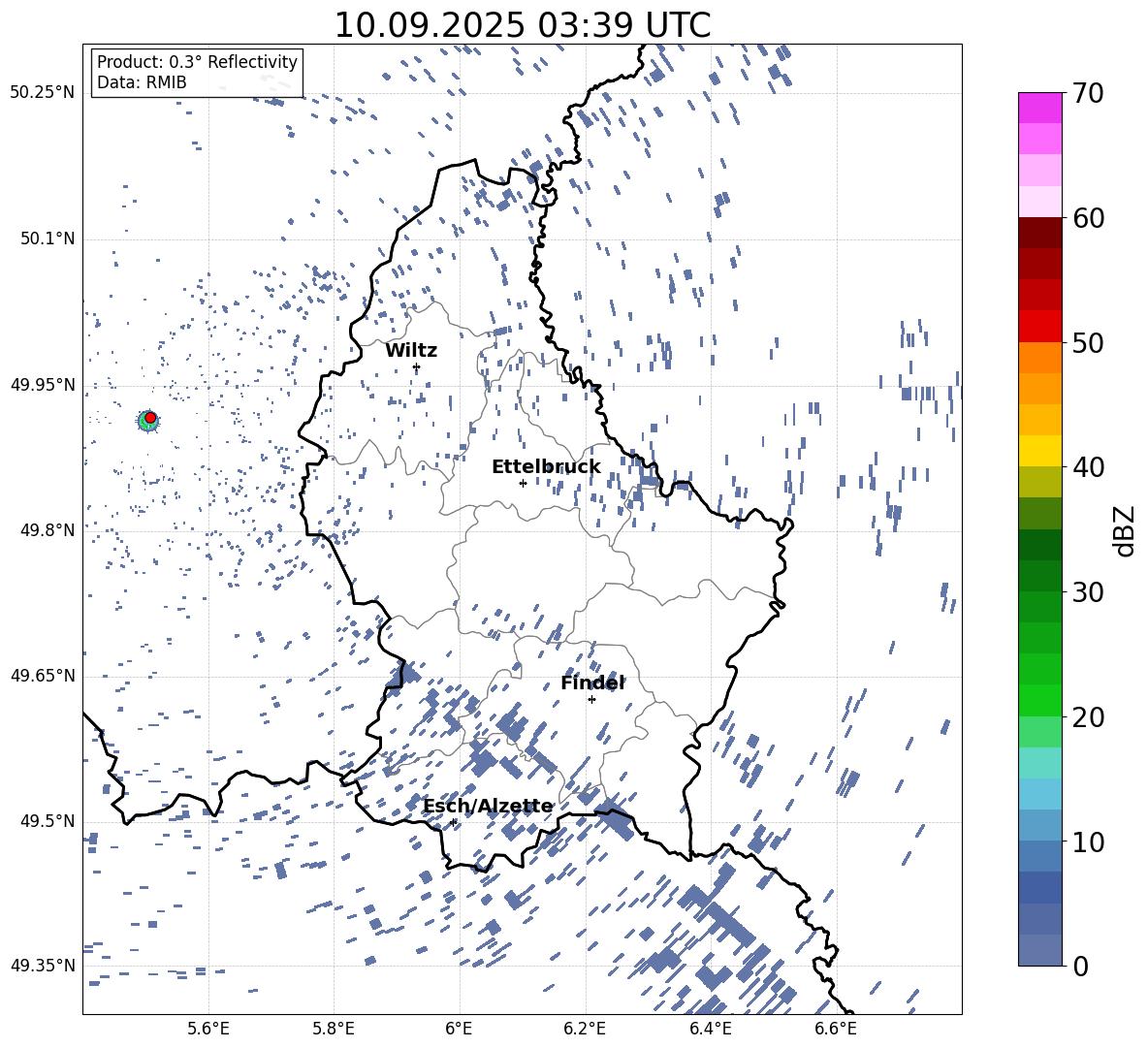Click the '49.35°N' latitude tick label
Screen dimensions: 1148x1048
(x=43, y=966)
